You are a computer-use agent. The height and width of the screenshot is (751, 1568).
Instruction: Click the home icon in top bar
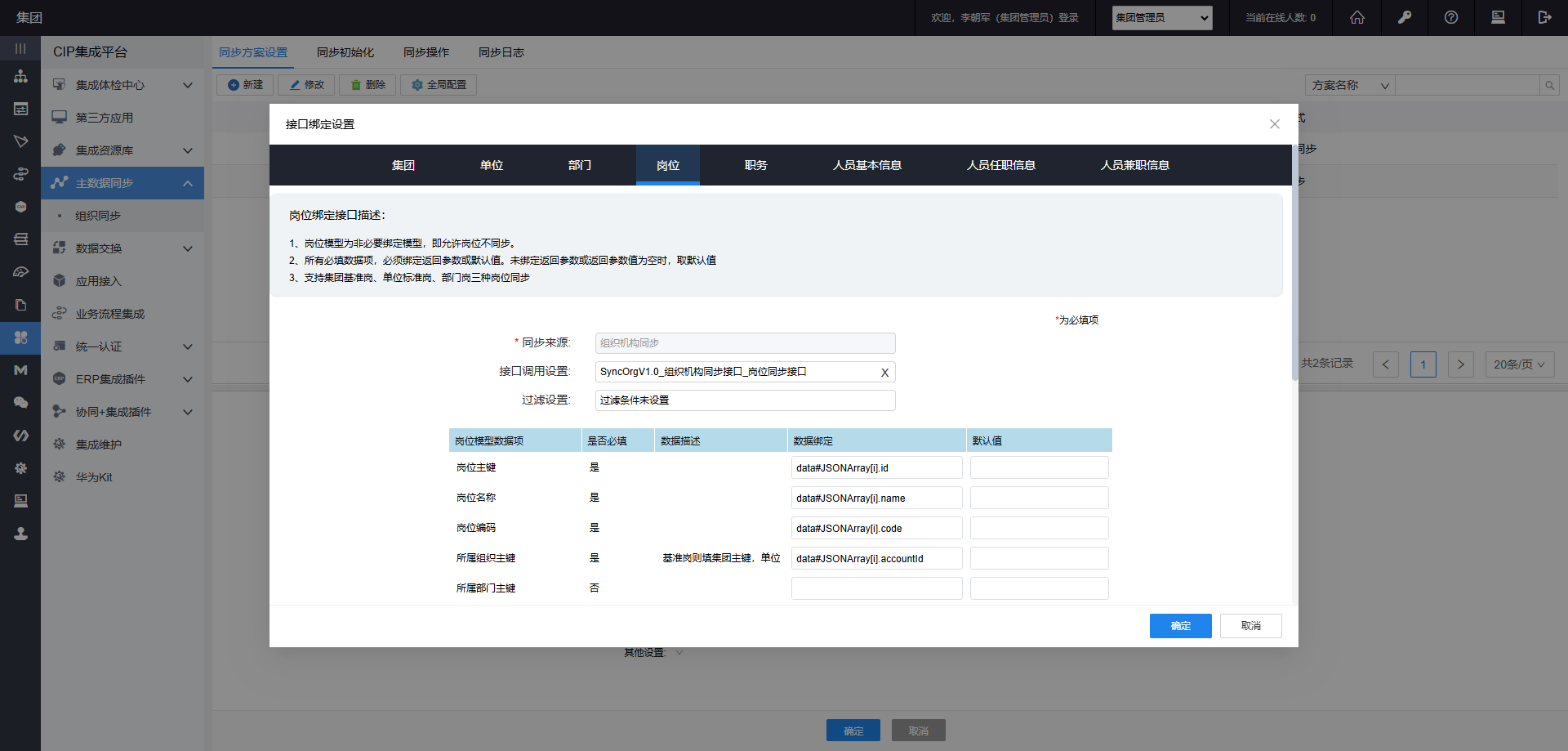(x=1356, y=17)
